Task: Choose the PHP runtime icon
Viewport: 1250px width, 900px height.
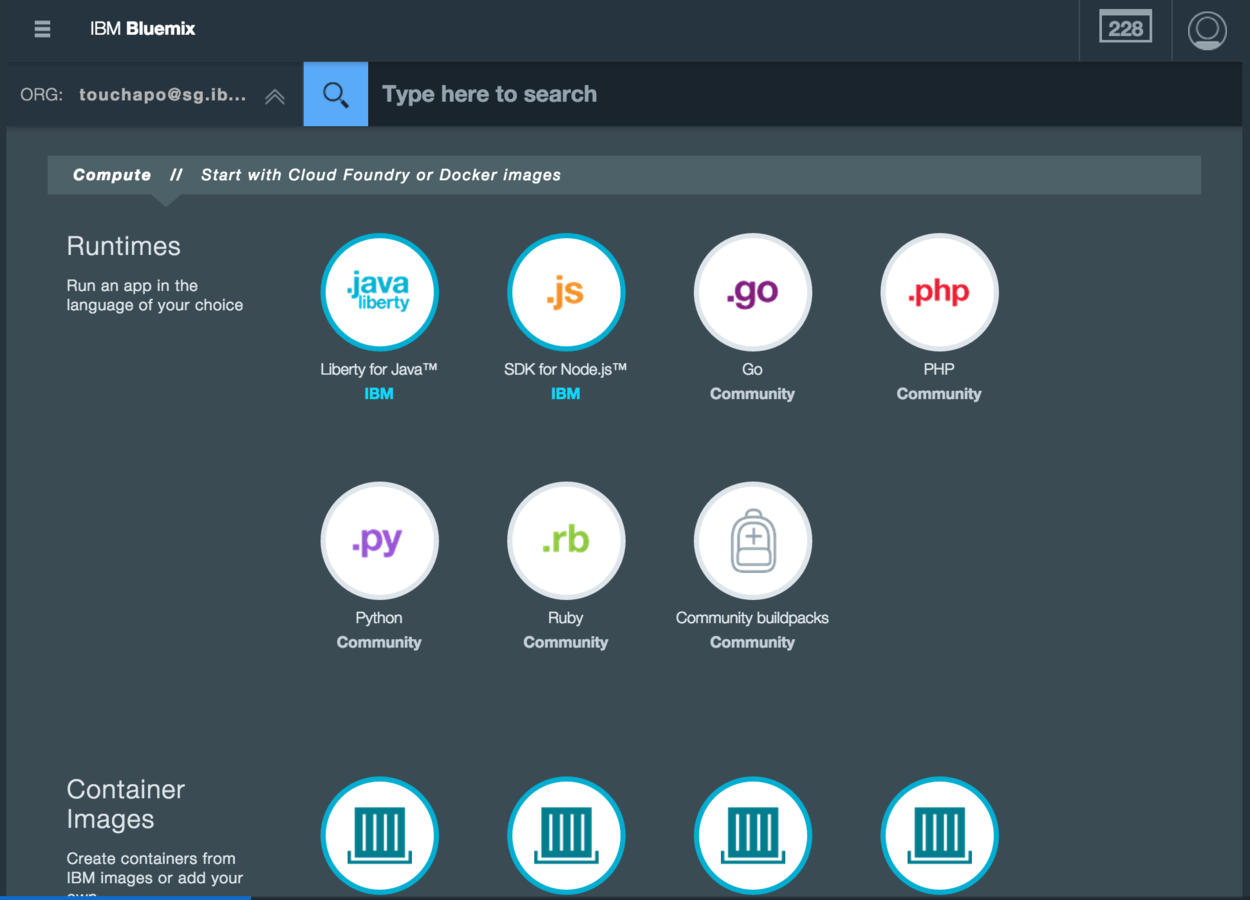Action: [x=939, y=292]
